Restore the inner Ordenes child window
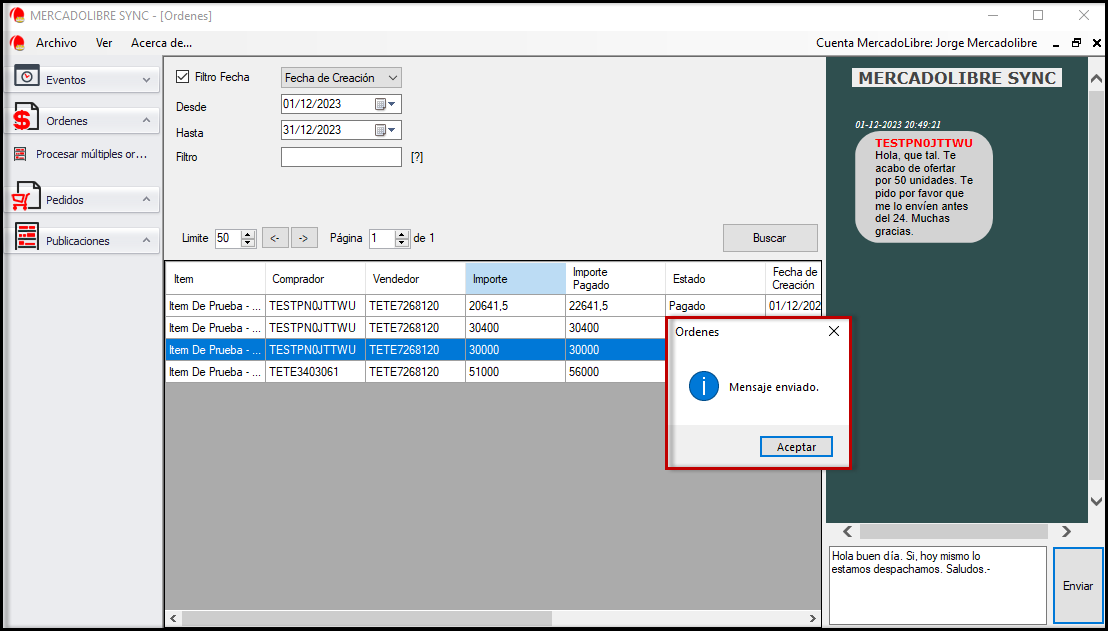Image resolution: width=1108 pixels, height=631 pixels. pyautogui.click(x=1076, y=42)
